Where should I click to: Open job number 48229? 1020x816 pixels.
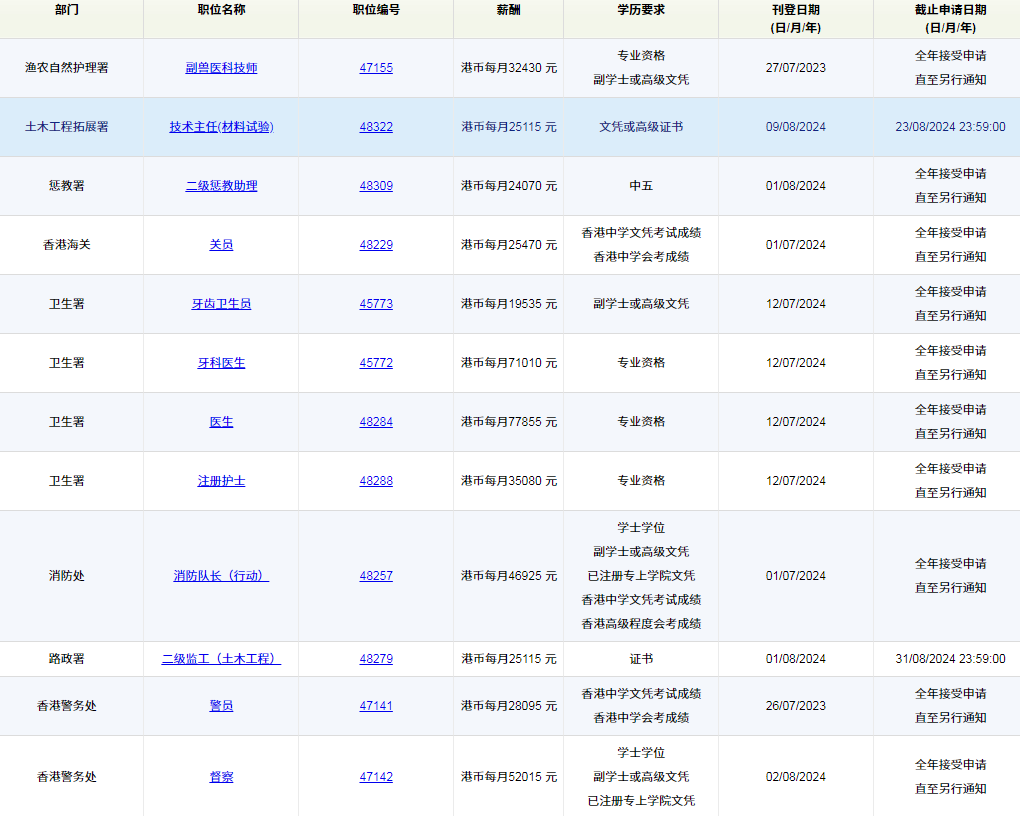(x=376, y=245)
